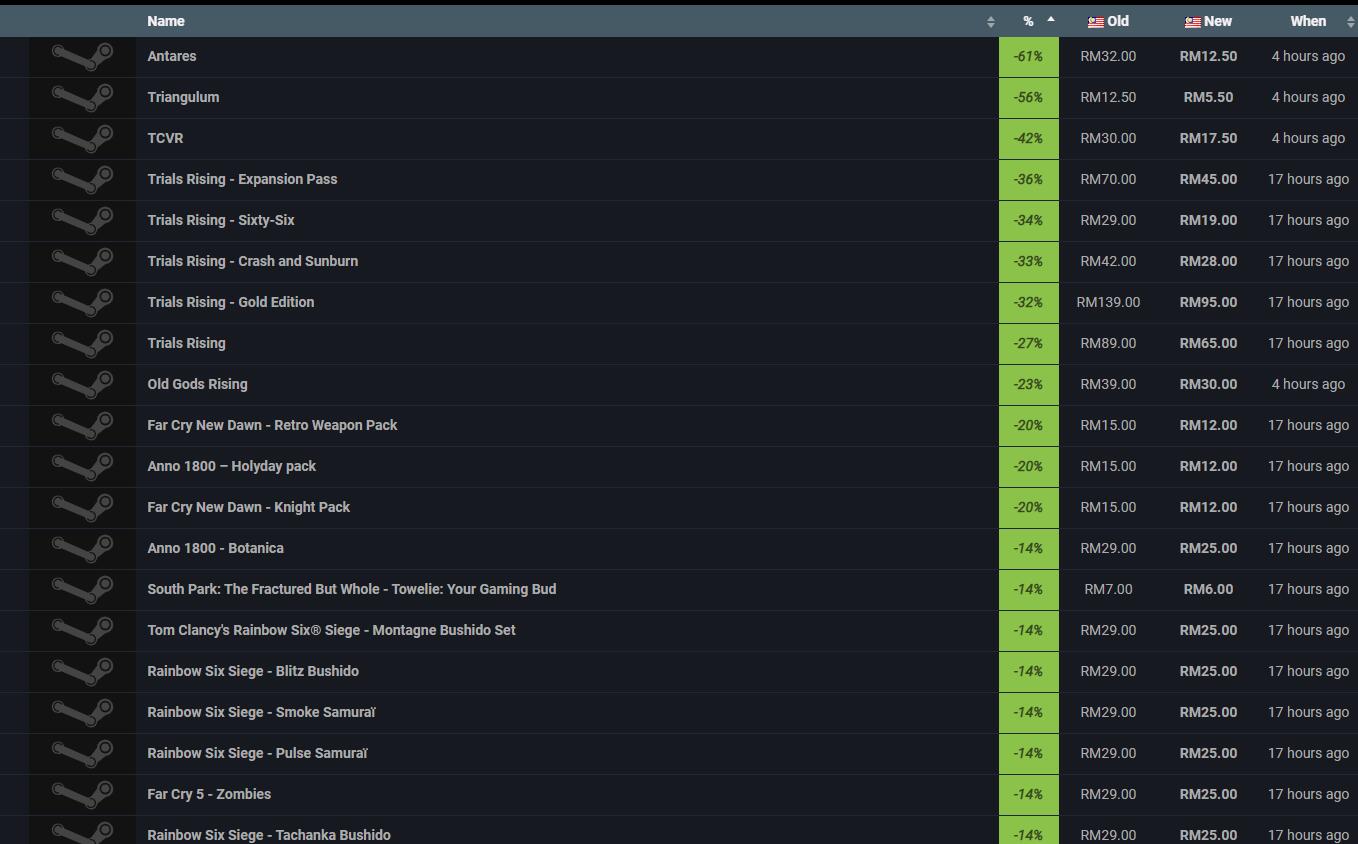1358x844 pixels.
Task: Open the Montagne Bushido Set link
Action: coord(332,630)
